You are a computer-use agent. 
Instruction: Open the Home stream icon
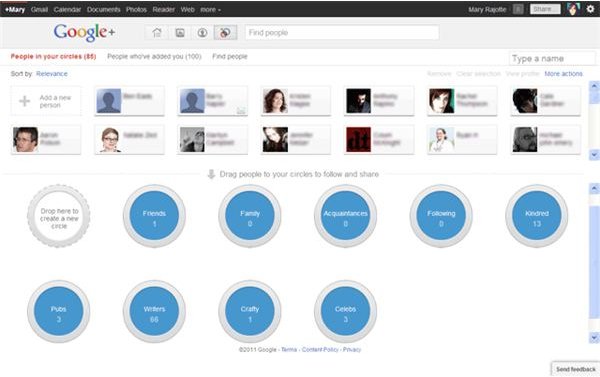coord(157,33)
